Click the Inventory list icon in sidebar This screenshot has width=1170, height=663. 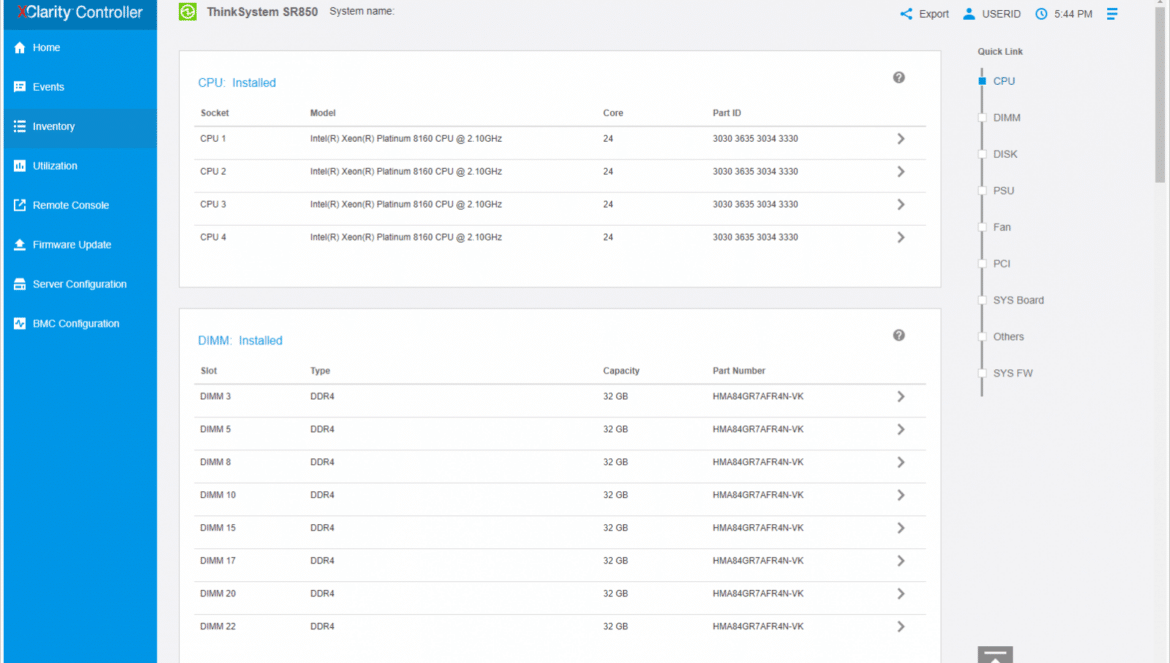19,126
